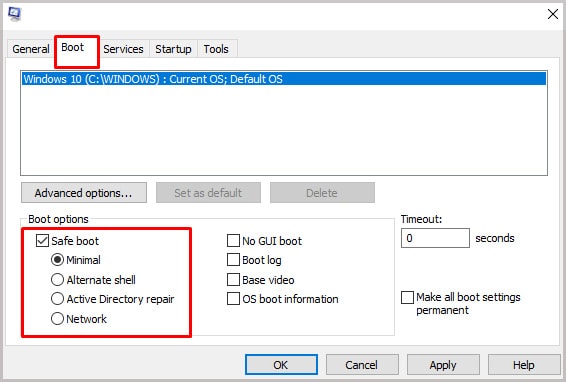Enable the No GUI boot checkbox
Image resolution: width=566 pixels, height=382 pixels.
(233, 240)
